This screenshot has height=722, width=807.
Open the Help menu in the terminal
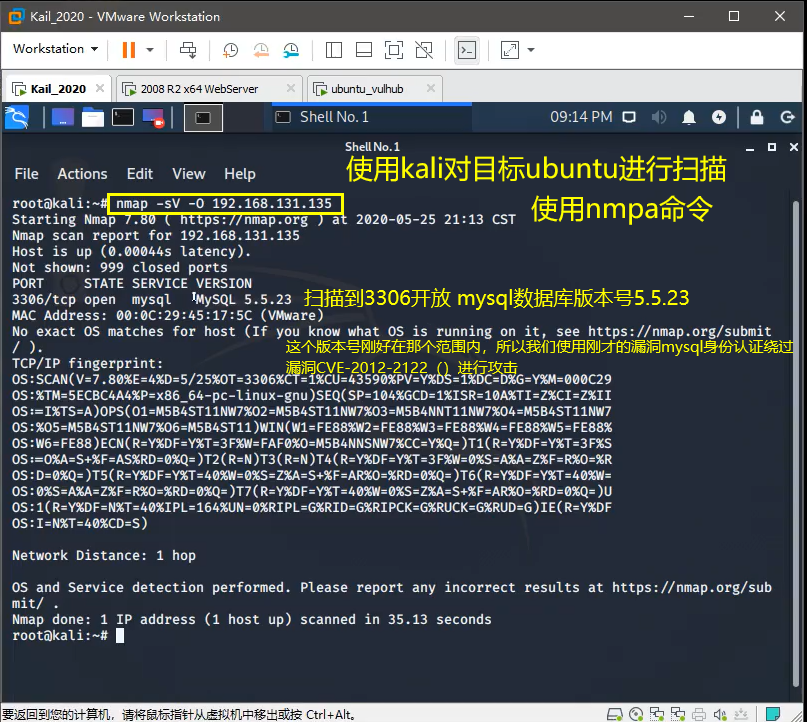[239, 174]
